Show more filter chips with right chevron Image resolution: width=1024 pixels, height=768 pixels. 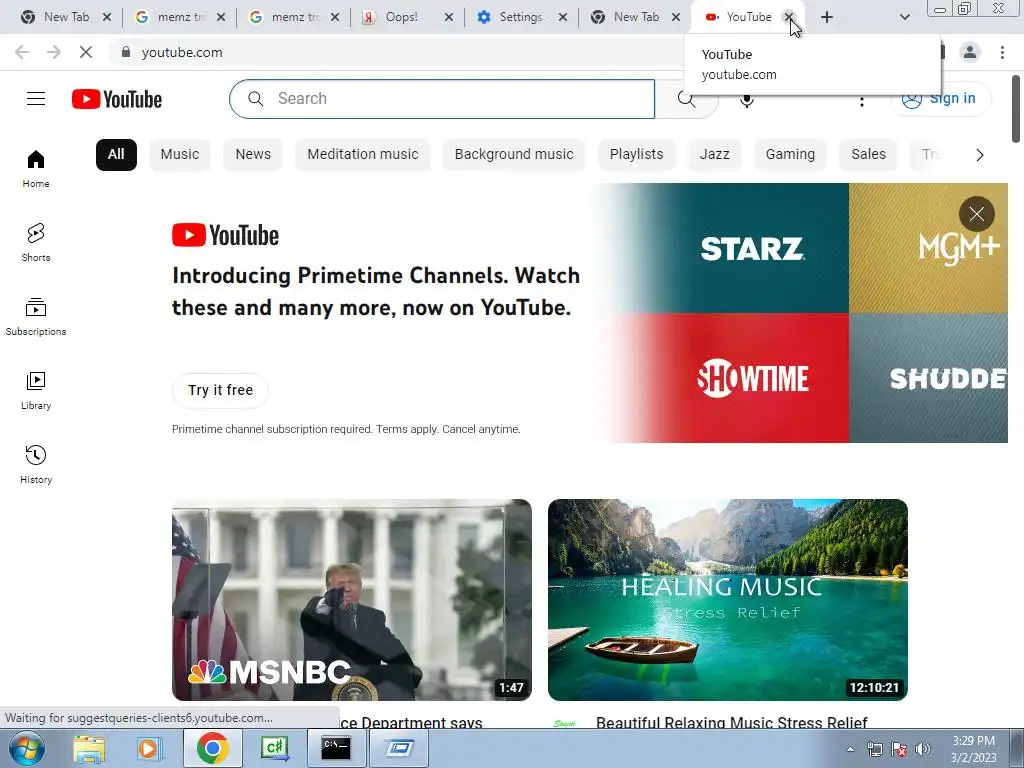pyautogui.click(x=979, y=155)
